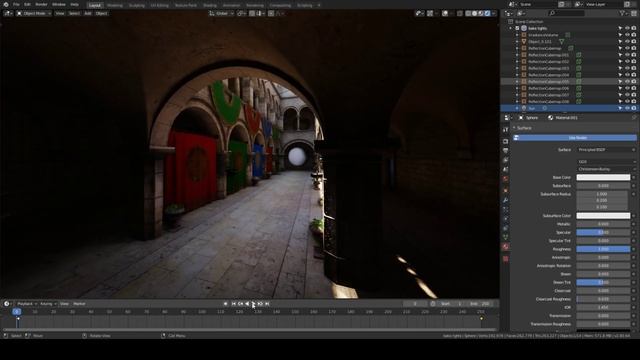The width and height of the screenshot is (640, 360).
Task: Open the Physics properties tab
Action: click(x=506, y=219)
